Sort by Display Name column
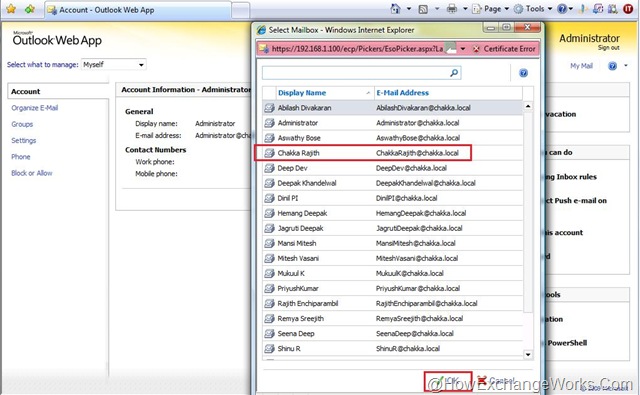 point(325,93)
